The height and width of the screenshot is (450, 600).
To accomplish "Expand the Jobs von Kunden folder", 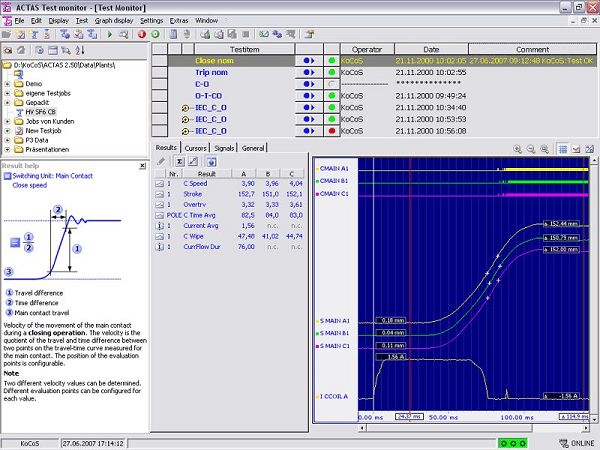I will click(9, 122).
